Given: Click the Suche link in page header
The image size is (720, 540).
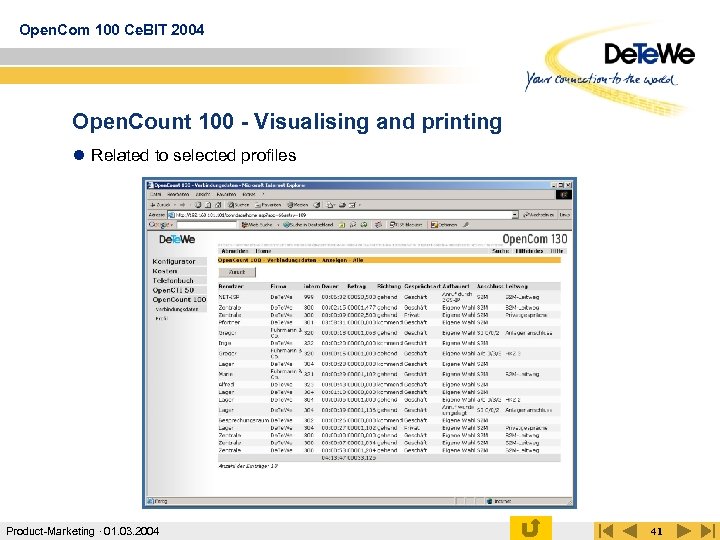Looking at the screenshot, I should point(501,251).
